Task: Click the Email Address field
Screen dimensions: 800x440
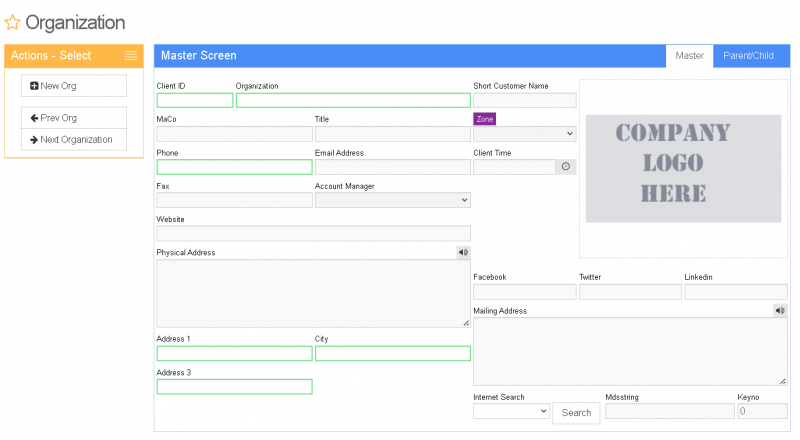Action: [x=392, y=167]
